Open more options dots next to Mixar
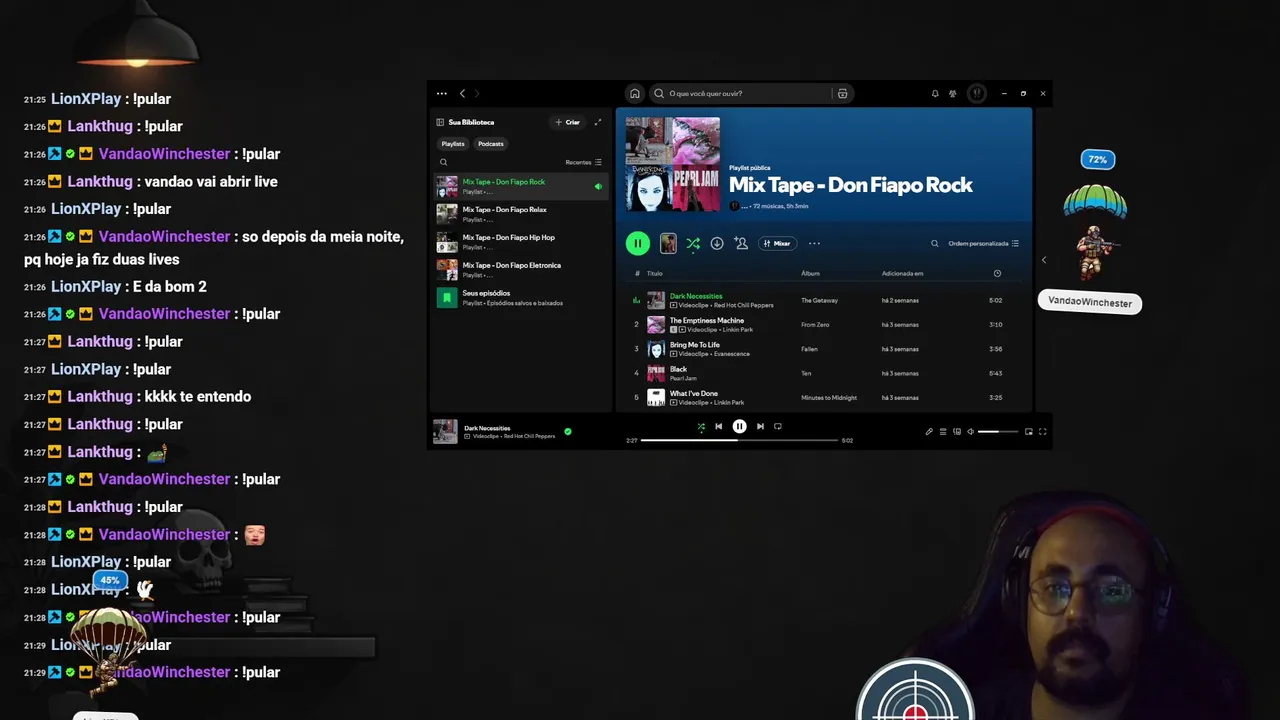The height and width of the screenshot is (720, 1280). (814, 243)
